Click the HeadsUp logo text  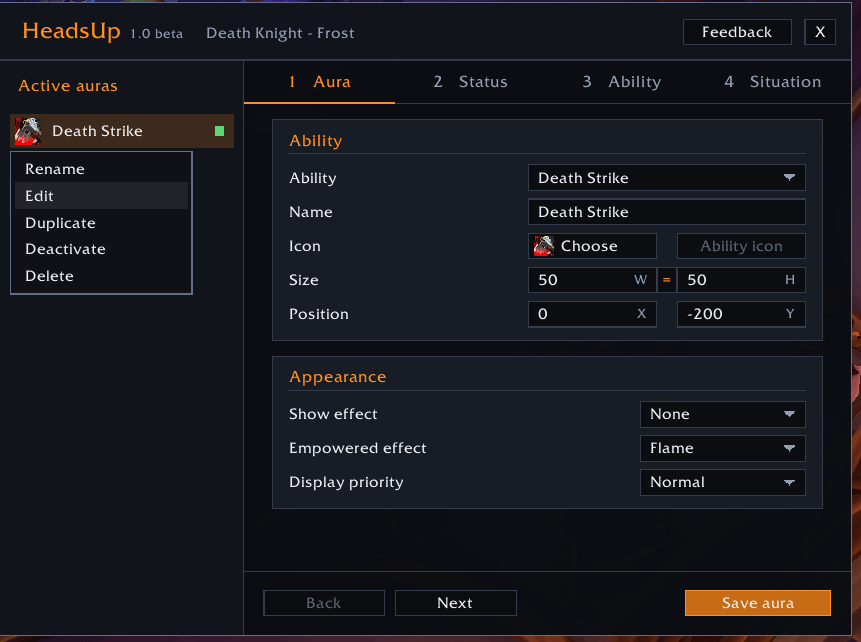coord(71,31)
